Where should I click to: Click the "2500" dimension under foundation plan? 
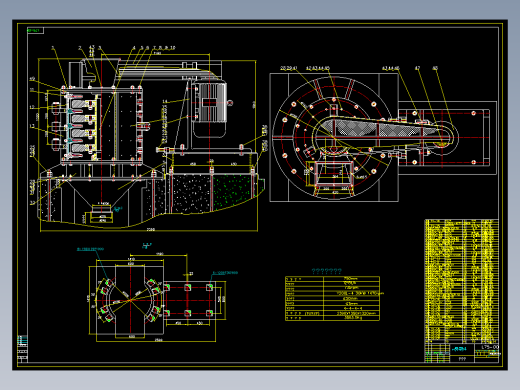point(159,340)
